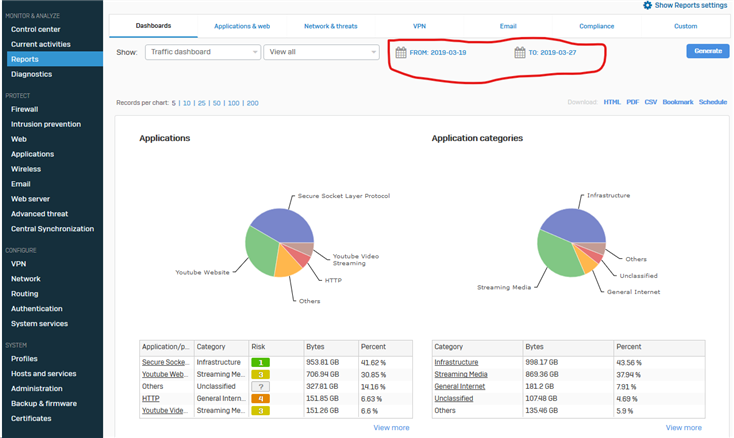Click the Schedule link
This screenshot has height=438, width=734.
pyautogui.click(x=712, y=102)
